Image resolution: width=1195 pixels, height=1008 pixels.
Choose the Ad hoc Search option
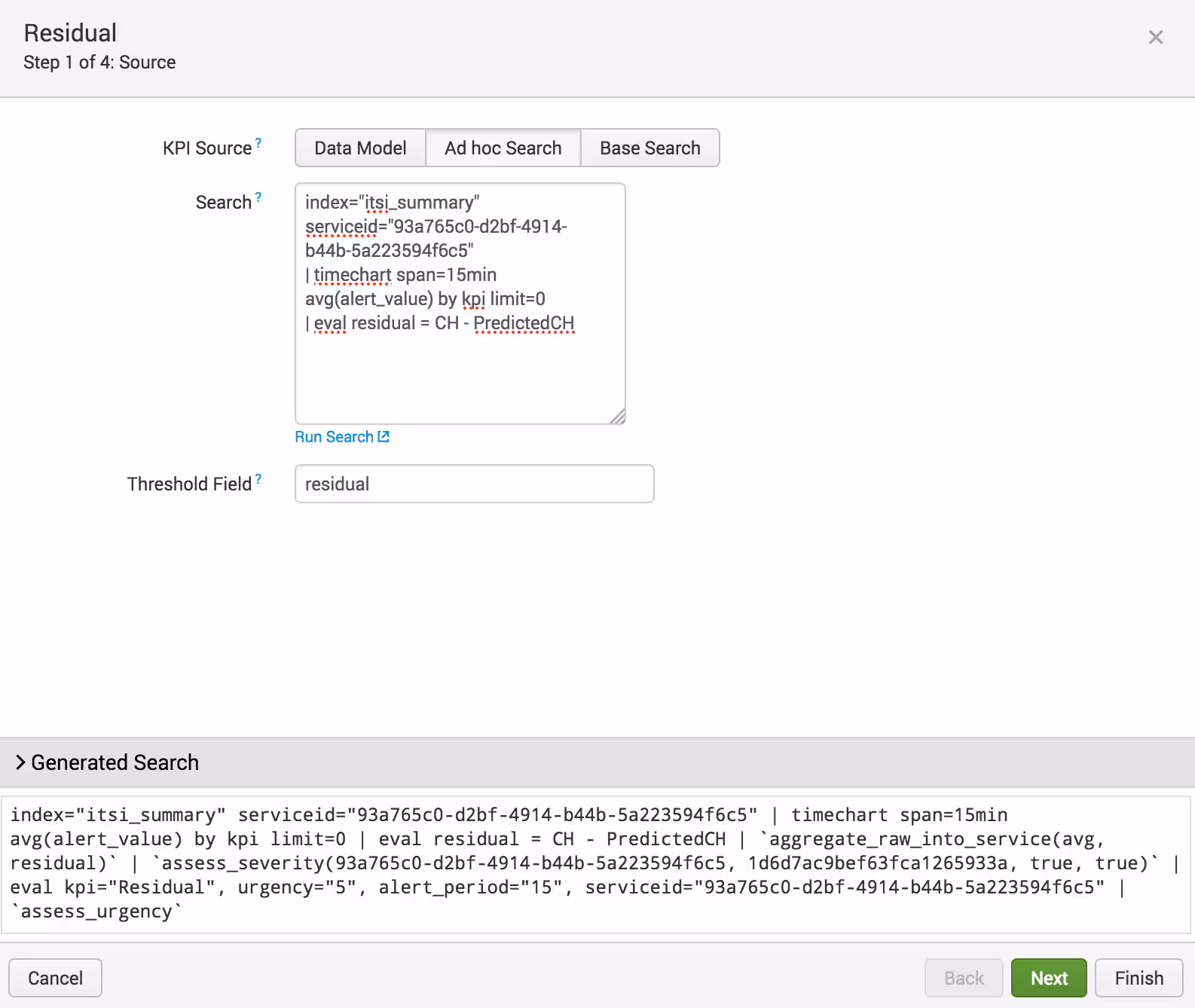tap(503, 148)
